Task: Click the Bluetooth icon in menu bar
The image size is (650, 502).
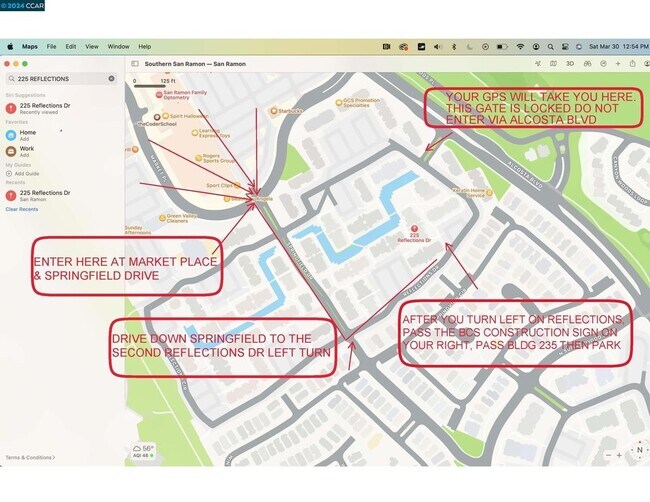Action: click(x=454, y=47)
